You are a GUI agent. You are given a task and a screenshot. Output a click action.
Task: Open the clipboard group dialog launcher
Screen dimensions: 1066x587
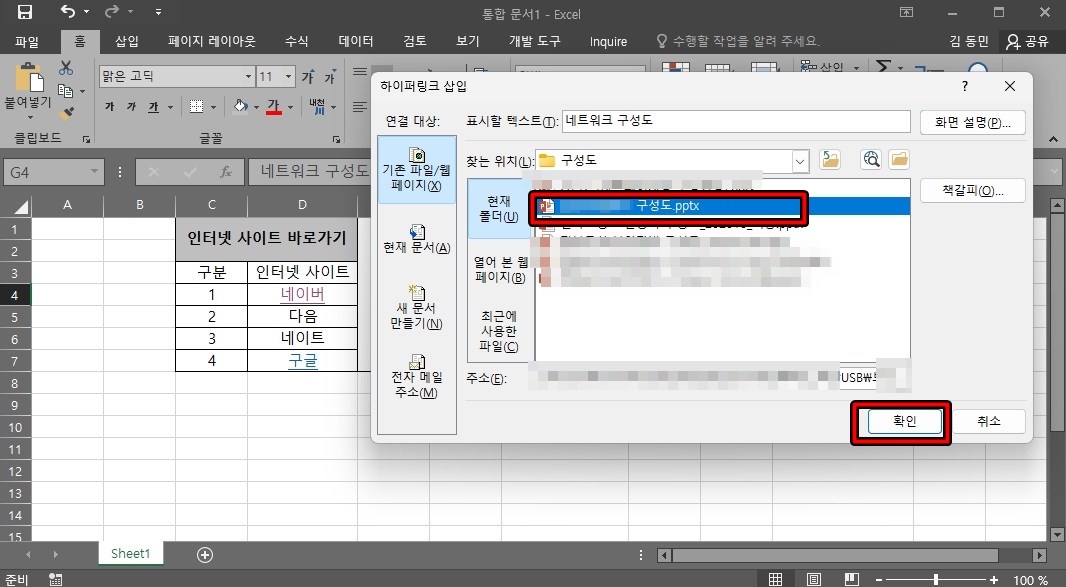[x=86, y=139]
